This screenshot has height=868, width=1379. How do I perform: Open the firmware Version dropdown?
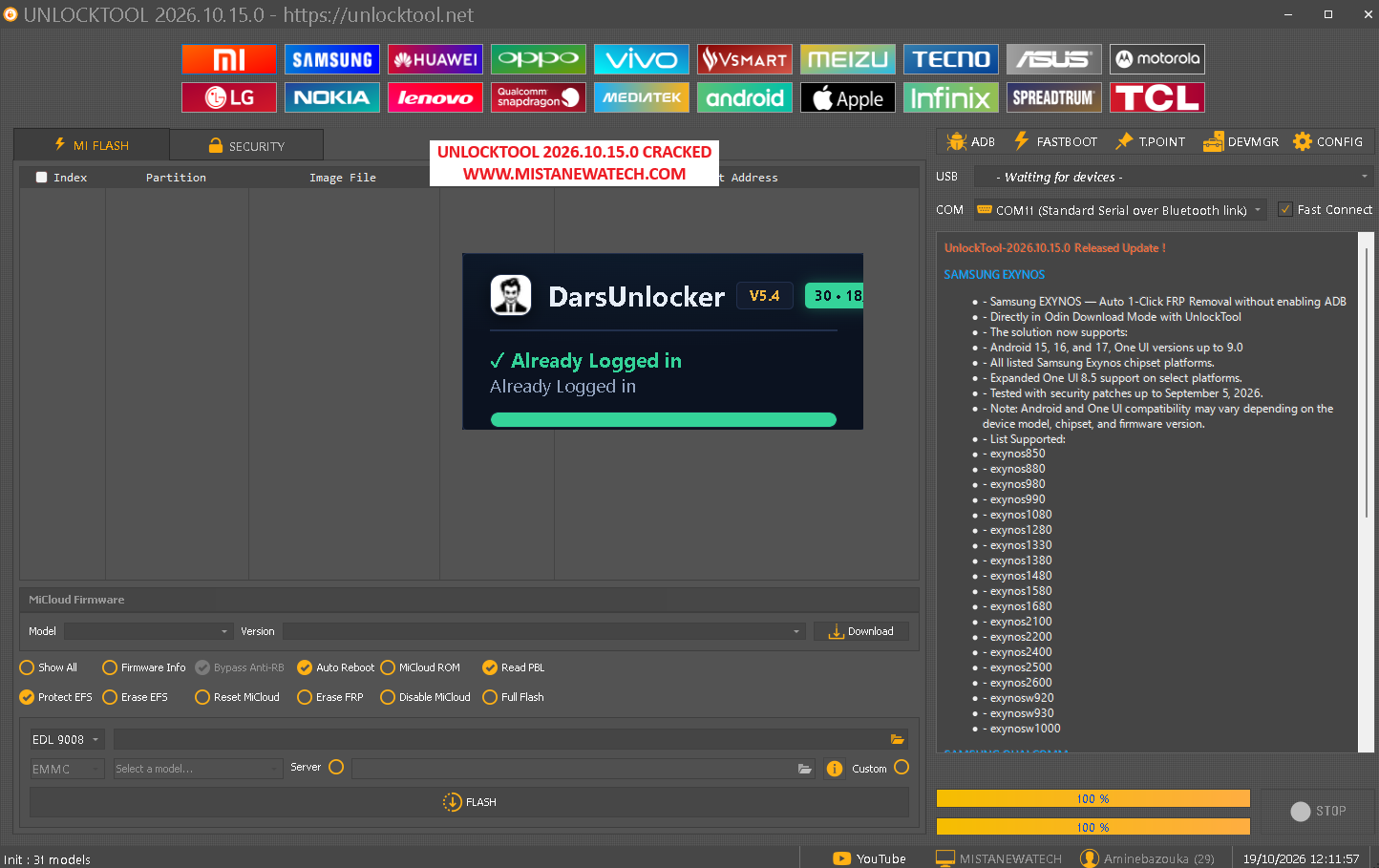(x=543, y=631)
